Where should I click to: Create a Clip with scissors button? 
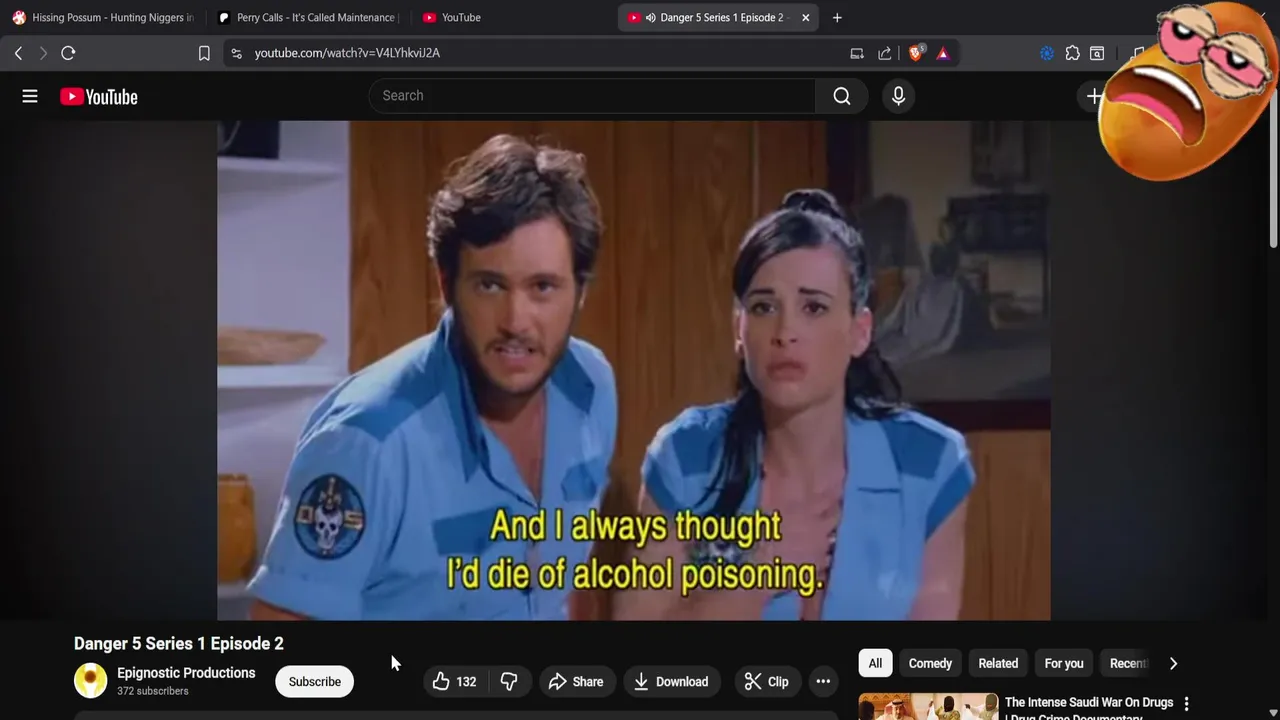coord(766,681)
